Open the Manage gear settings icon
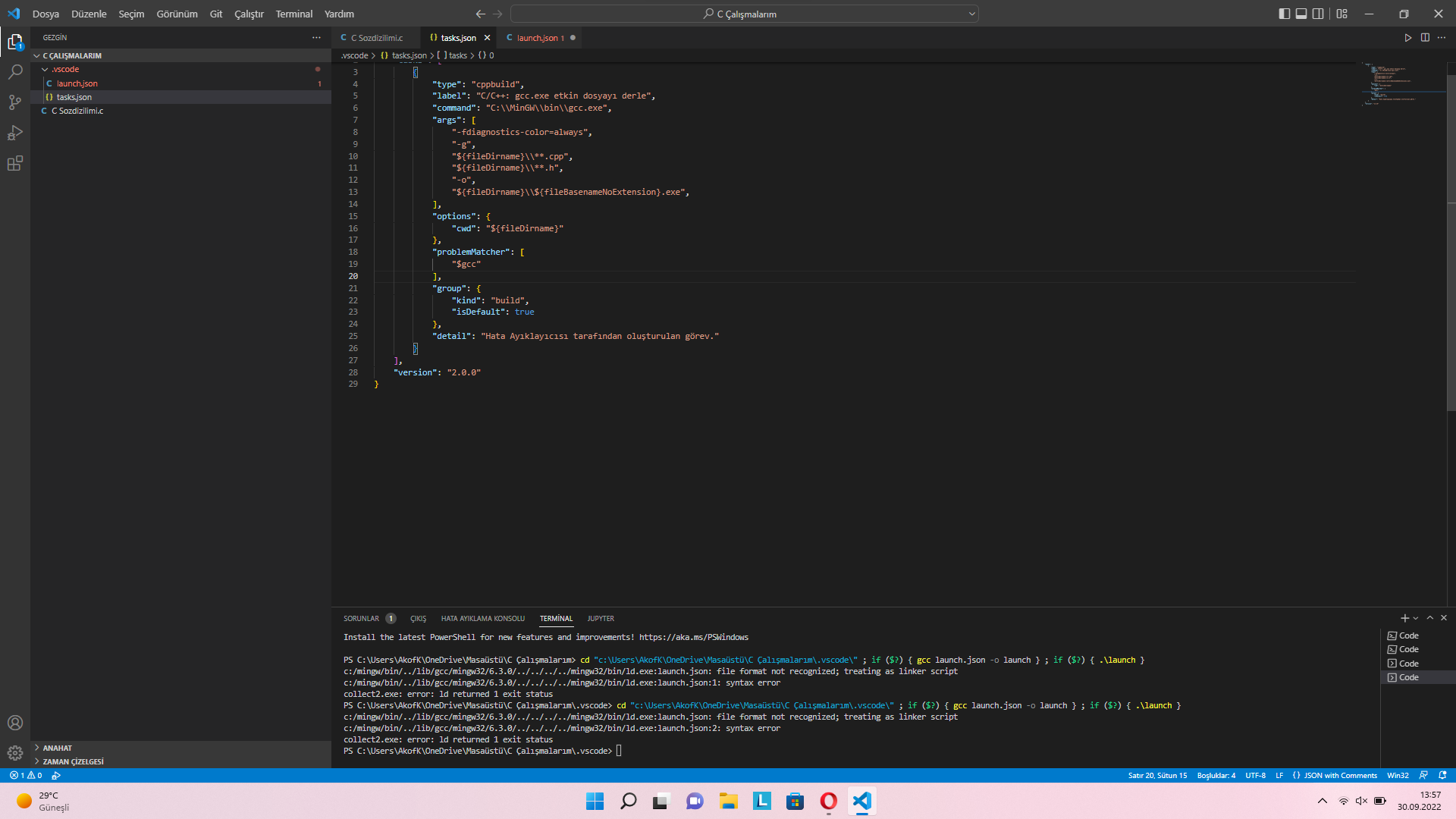 [15, 752]
